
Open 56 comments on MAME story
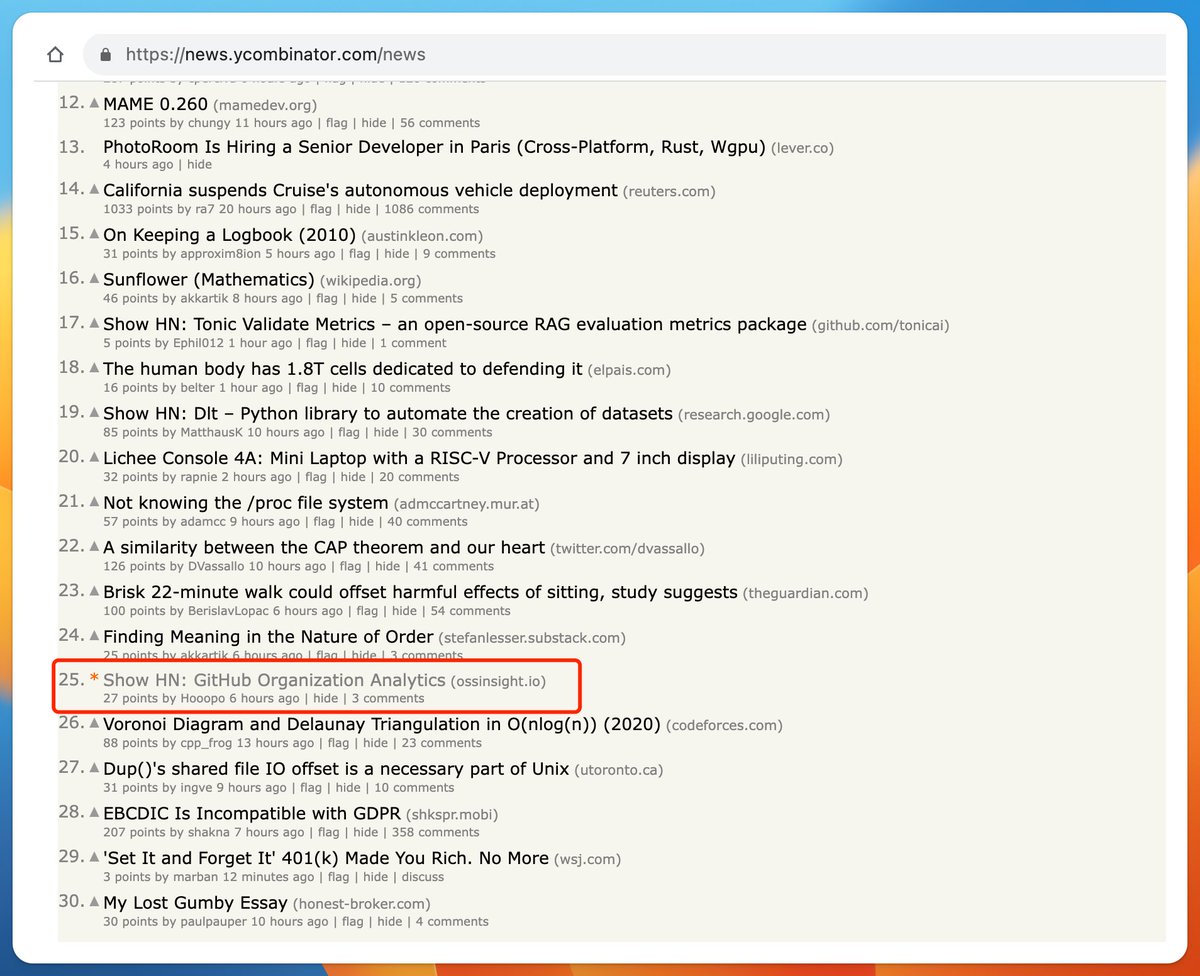(440, 123)
